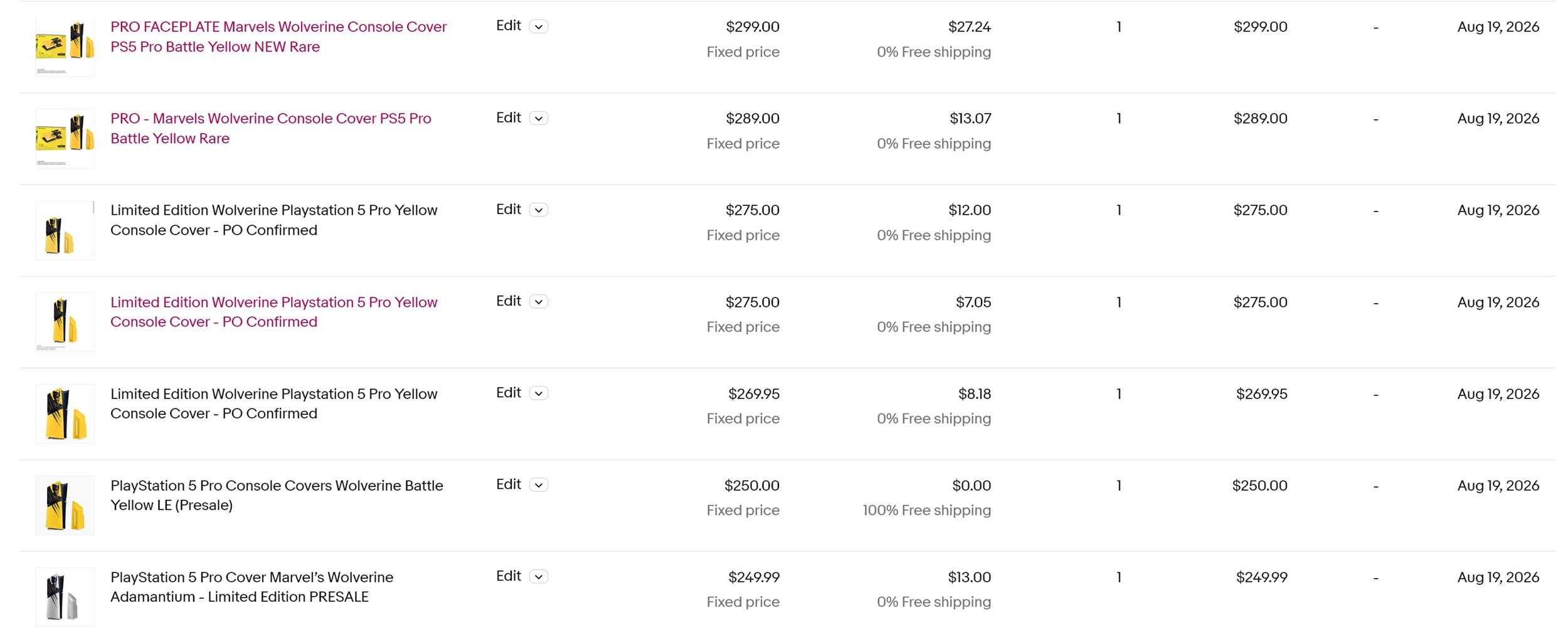Open PlayStation 5 Pro Console Covers Presale title
1568x635 pixels.
click(x=277, y=495)
